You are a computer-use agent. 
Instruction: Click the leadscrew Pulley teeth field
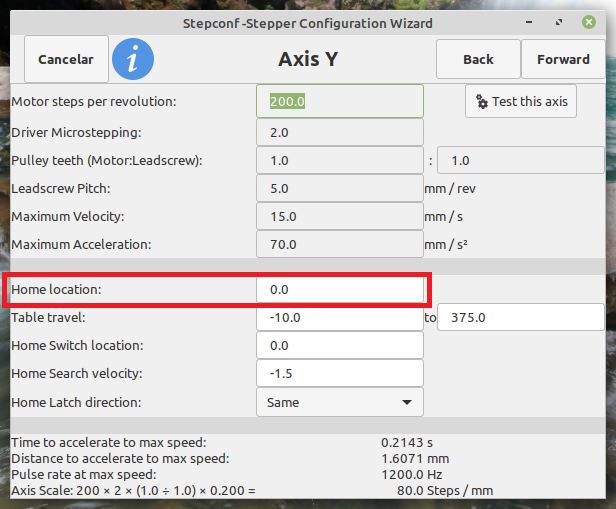tap(520, 160)
